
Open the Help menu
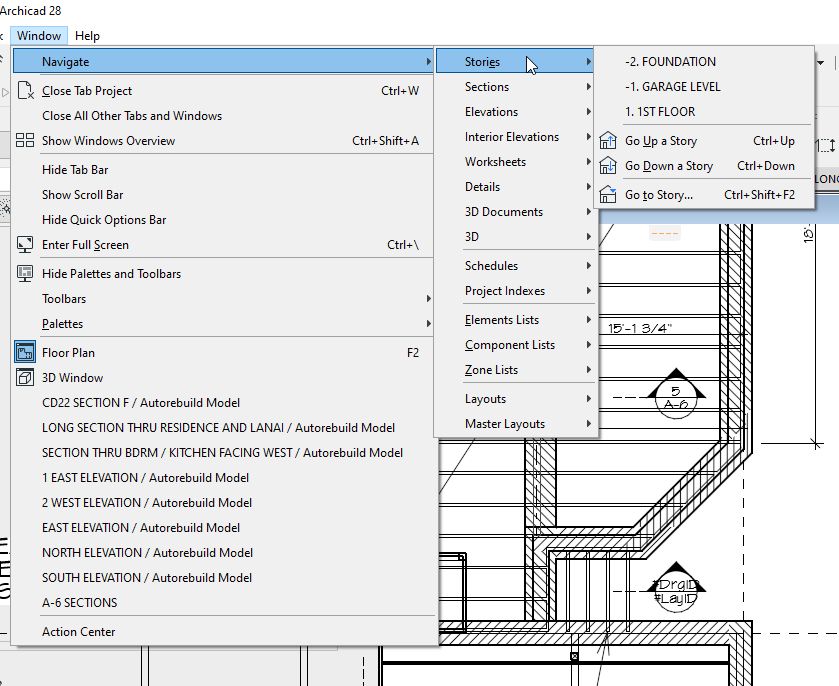[x=87, y=36]
